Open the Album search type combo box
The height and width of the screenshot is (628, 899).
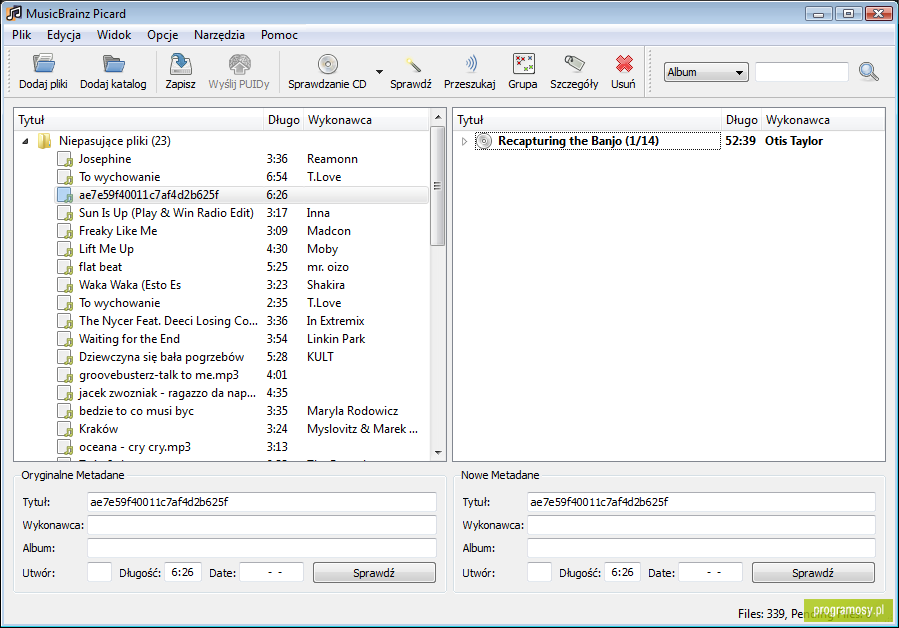(706, 72)
